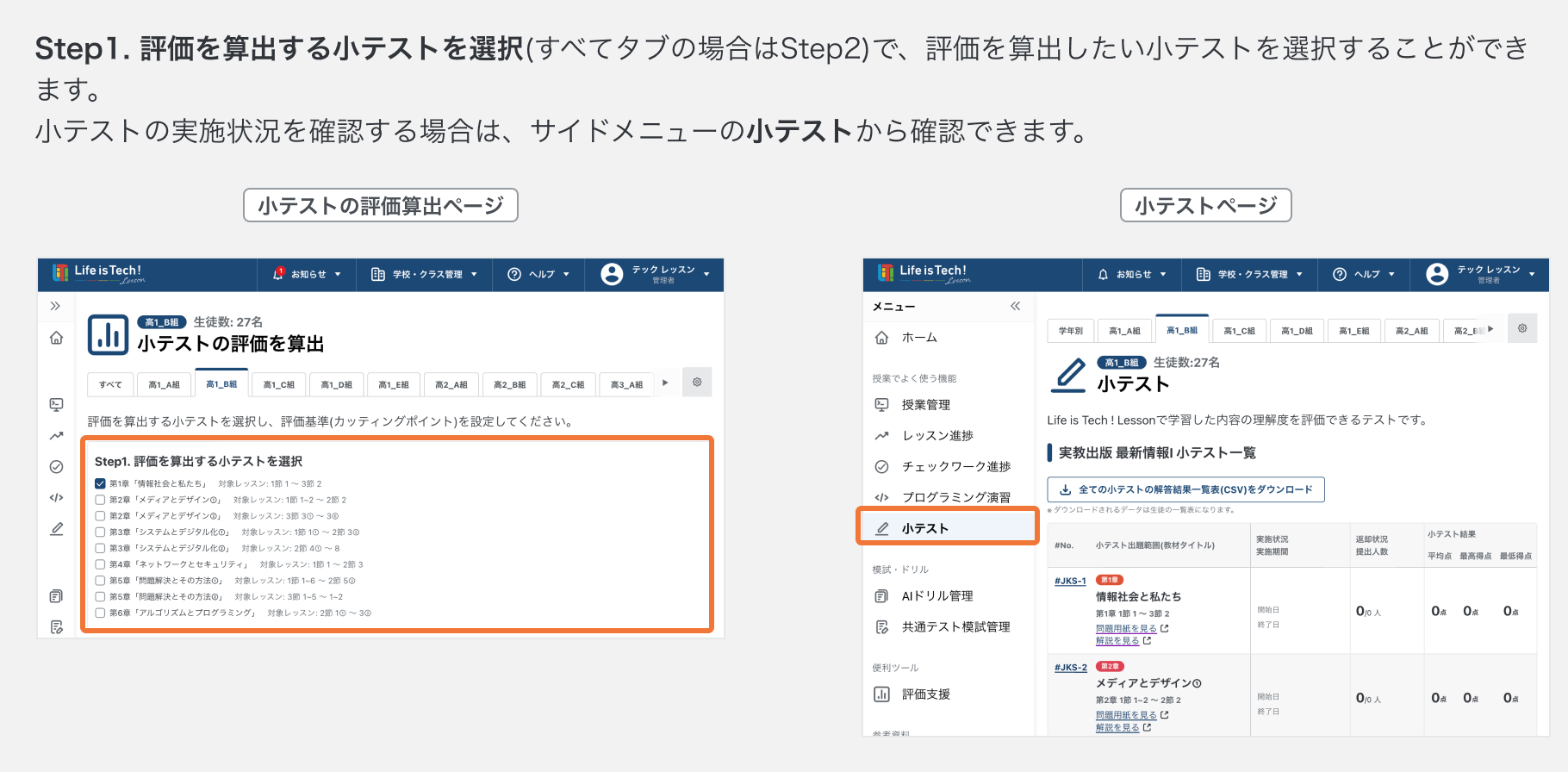The height and width of the screenshot is (772, 1568).
Task: Check 第5章「問題解決とその方法①」 for lessons 1節 1~6
Action: pos(100,581)
